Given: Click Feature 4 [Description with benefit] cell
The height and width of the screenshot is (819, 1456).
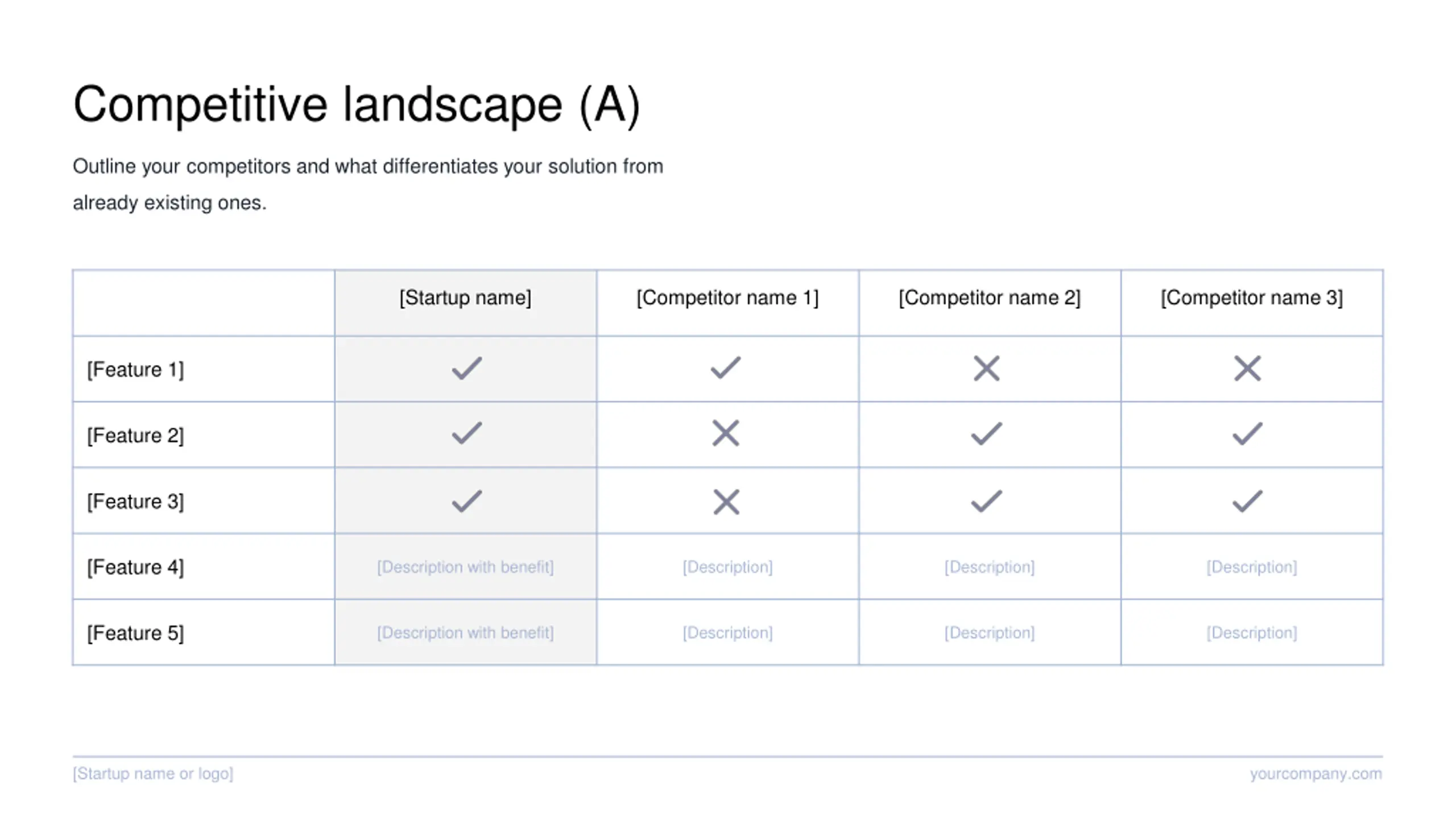Looking at the screenshot, I should 465,567.
